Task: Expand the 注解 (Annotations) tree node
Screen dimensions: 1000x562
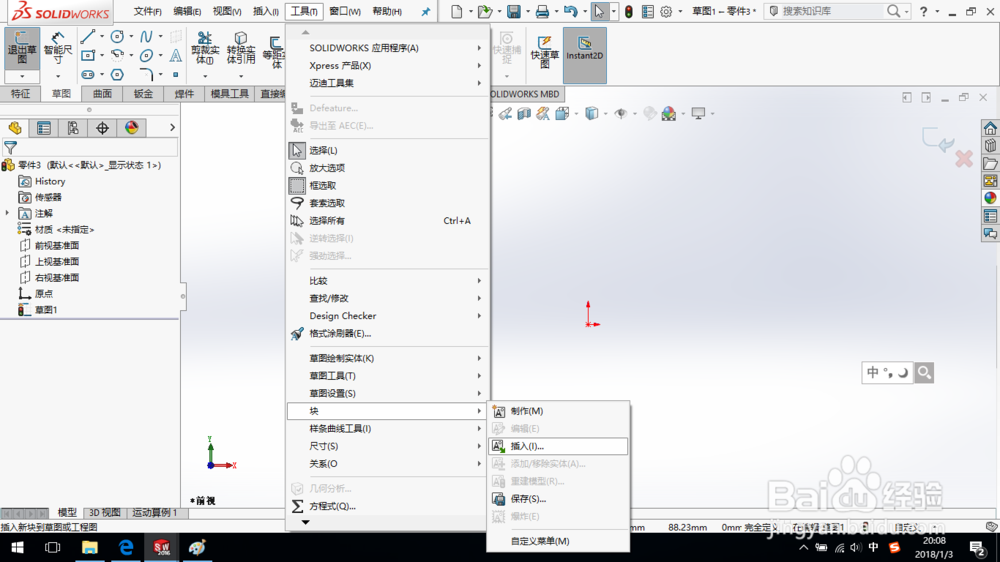Action: [x=7, y=213]
